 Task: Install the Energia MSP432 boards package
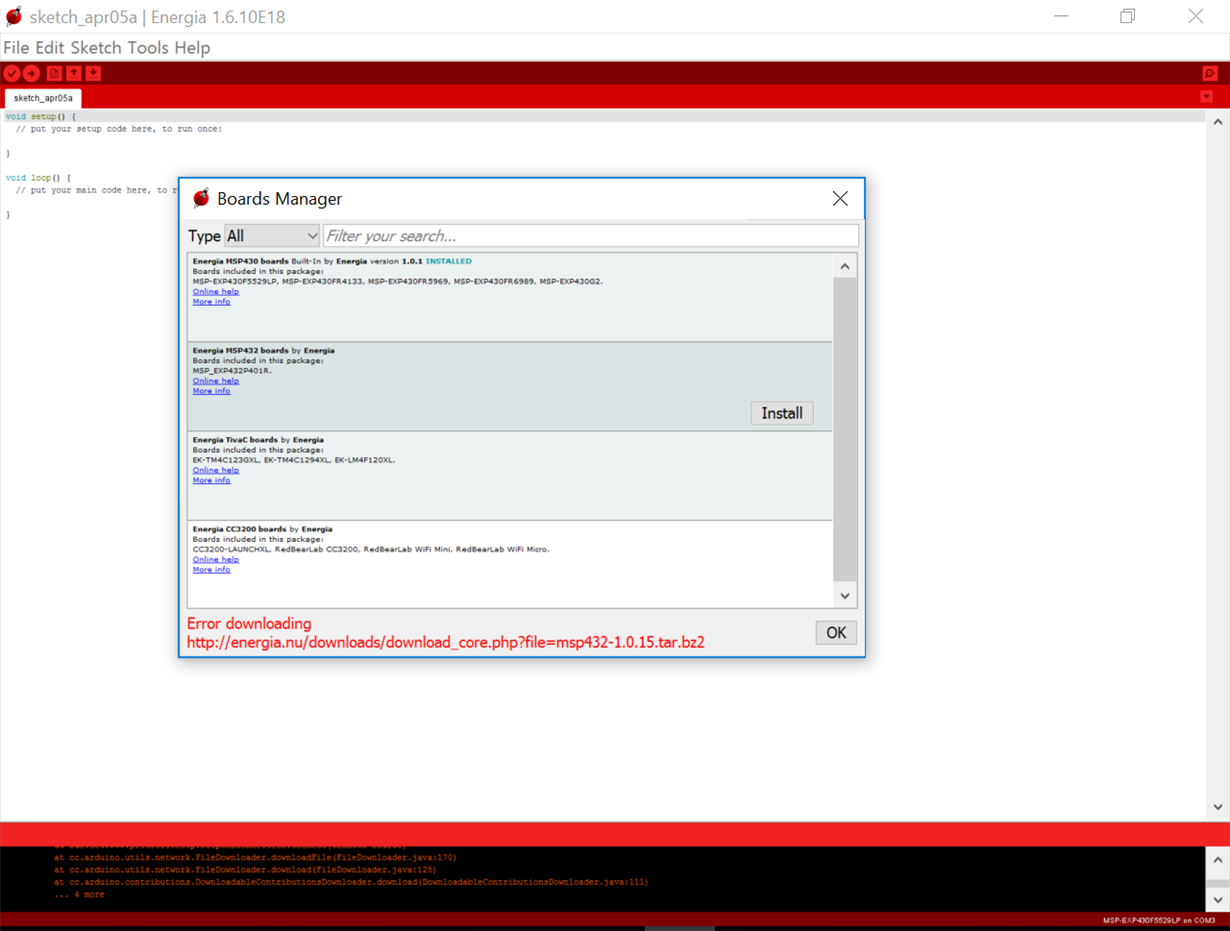[782, 413]
